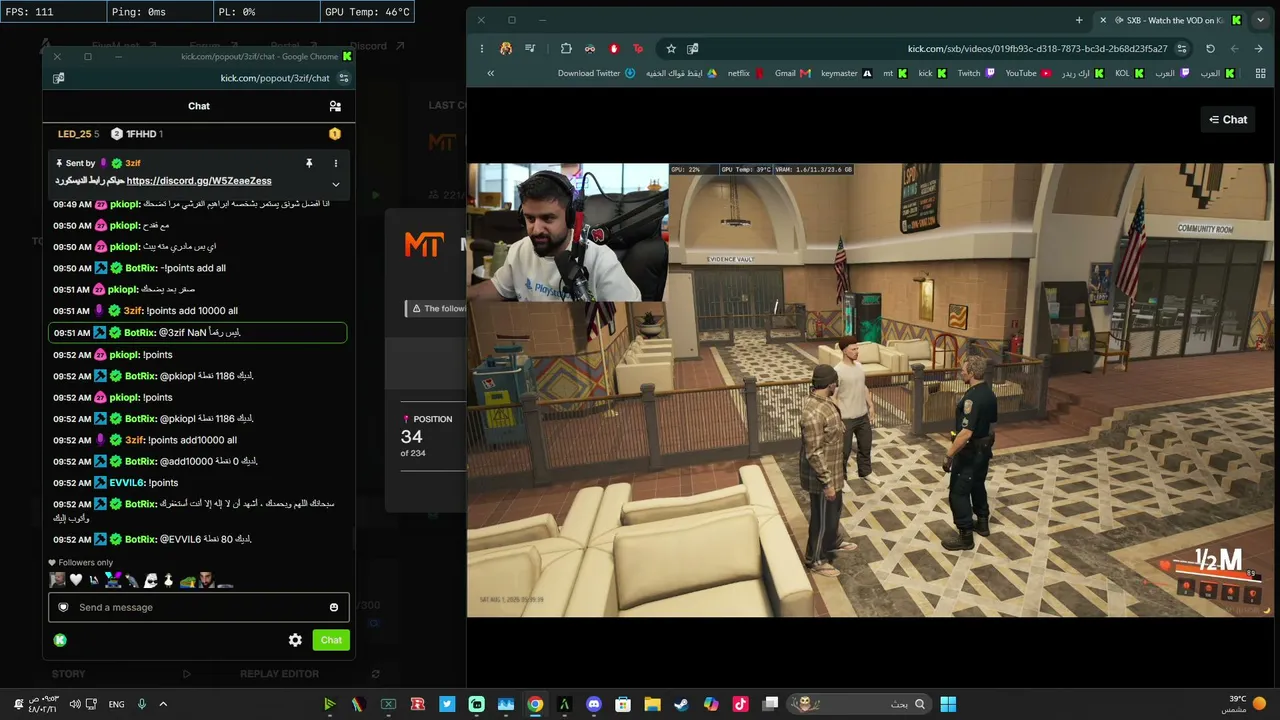Open the Chrome profile avatar
Viewport: 1280px width, 720px height.
506,48
